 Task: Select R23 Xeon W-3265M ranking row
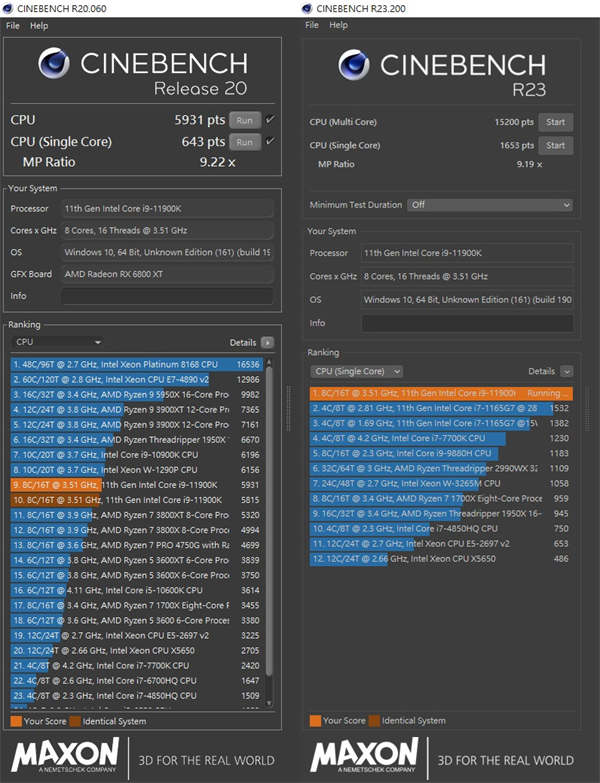(x=441, y=483)
